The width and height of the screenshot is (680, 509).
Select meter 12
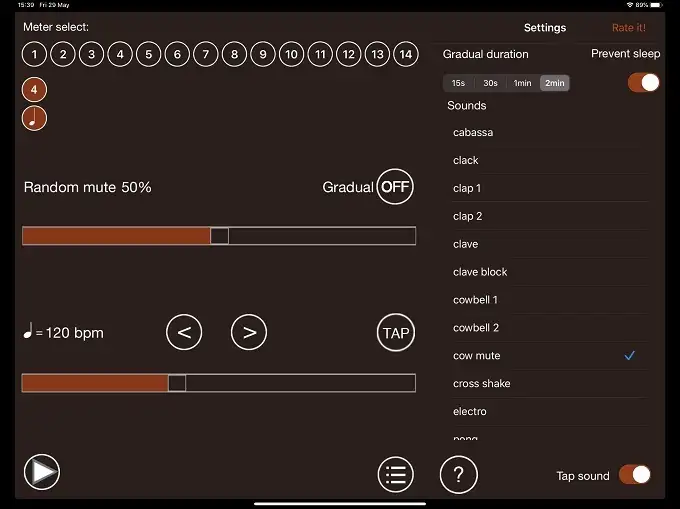349,54
